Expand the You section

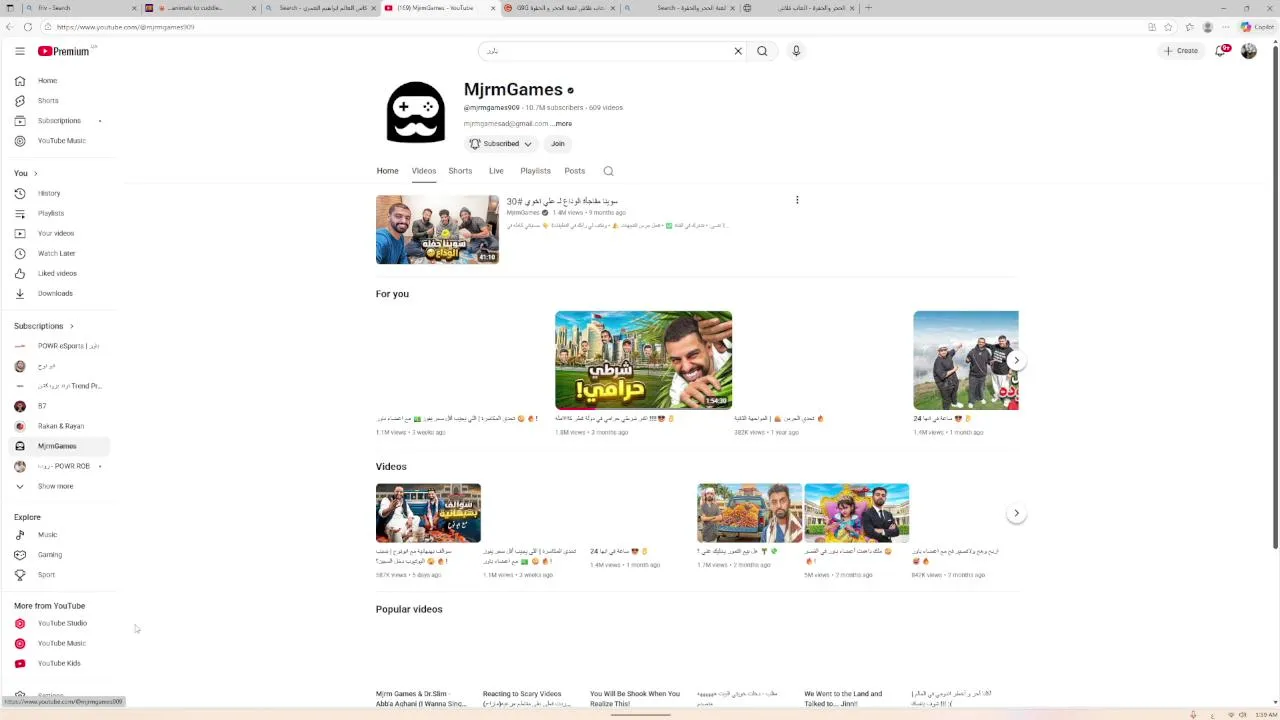point(26,173)
